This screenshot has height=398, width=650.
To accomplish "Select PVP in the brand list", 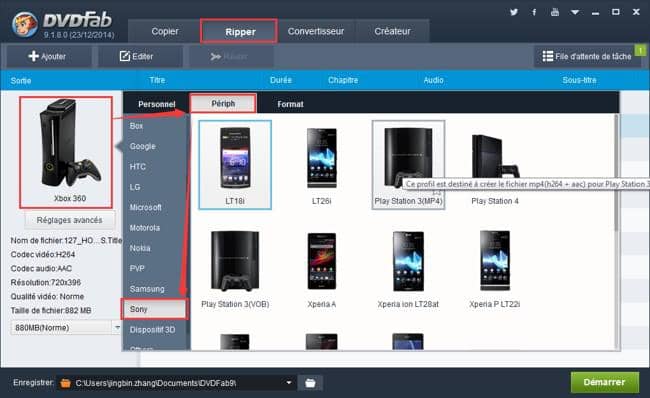I will [137, 268].
